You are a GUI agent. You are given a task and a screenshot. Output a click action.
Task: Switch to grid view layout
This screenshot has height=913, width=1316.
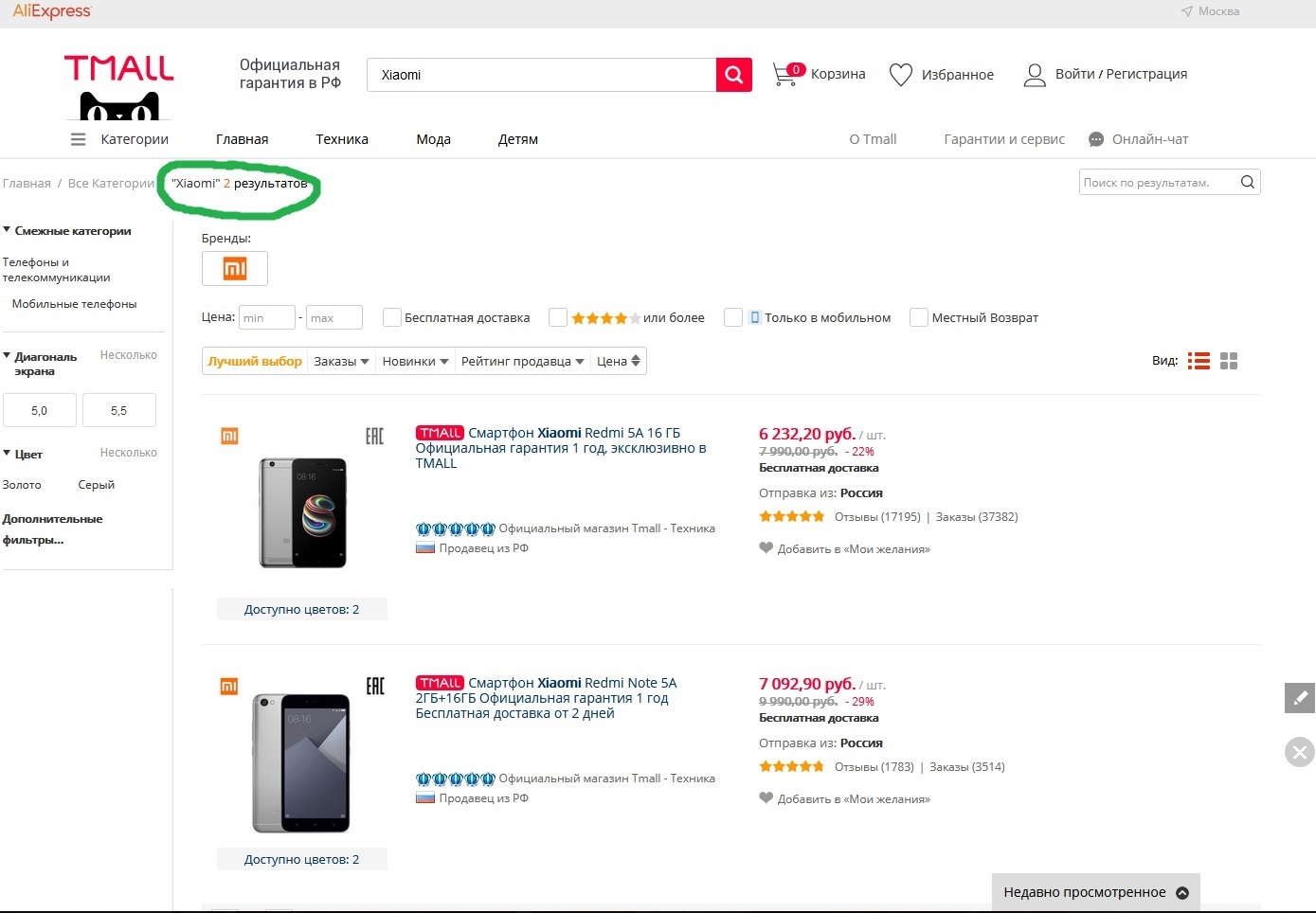(x=1229, y=361)
